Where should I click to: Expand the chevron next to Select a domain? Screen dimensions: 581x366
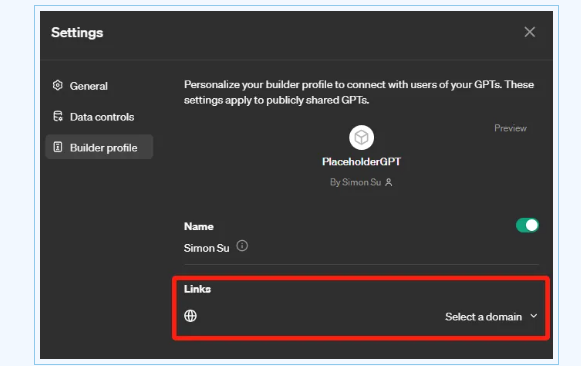[534, 316]
